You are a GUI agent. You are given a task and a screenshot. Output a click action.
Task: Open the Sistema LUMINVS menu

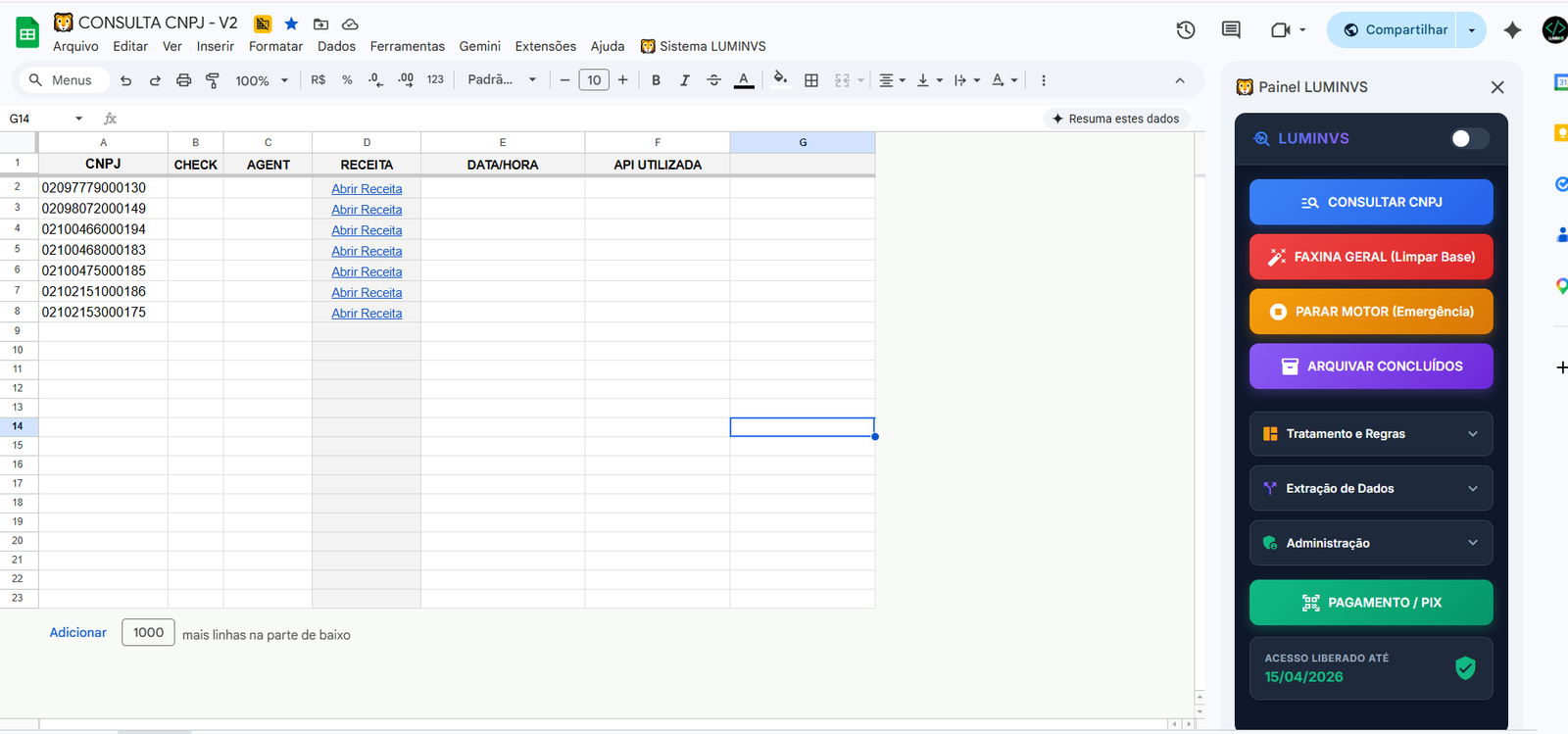tap(704, 46)
